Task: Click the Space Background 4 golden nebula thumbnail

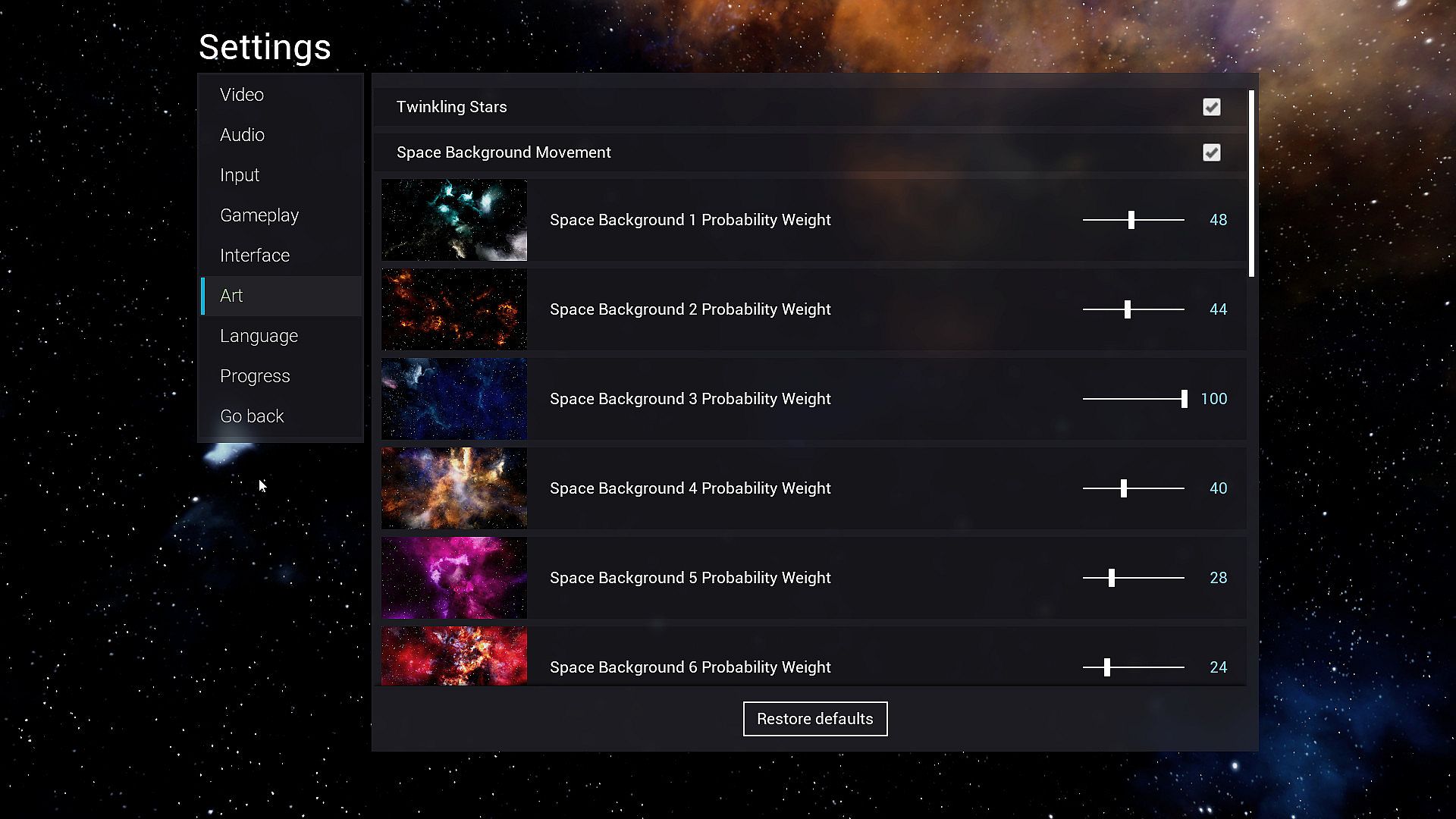Action: pos(453,488)
